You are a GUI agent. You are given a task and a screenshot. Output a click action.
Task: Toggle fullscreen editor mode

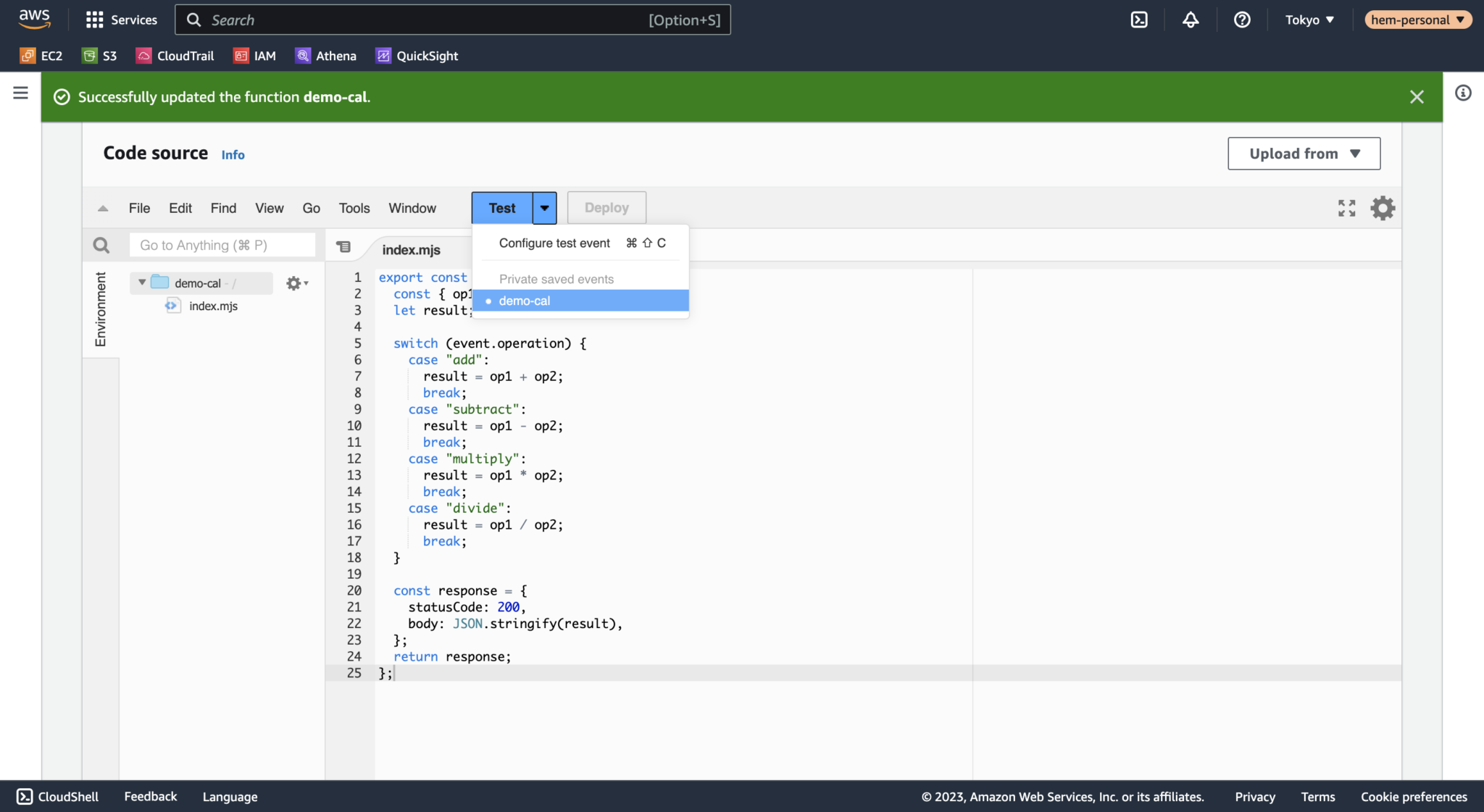pos(1346,208)
